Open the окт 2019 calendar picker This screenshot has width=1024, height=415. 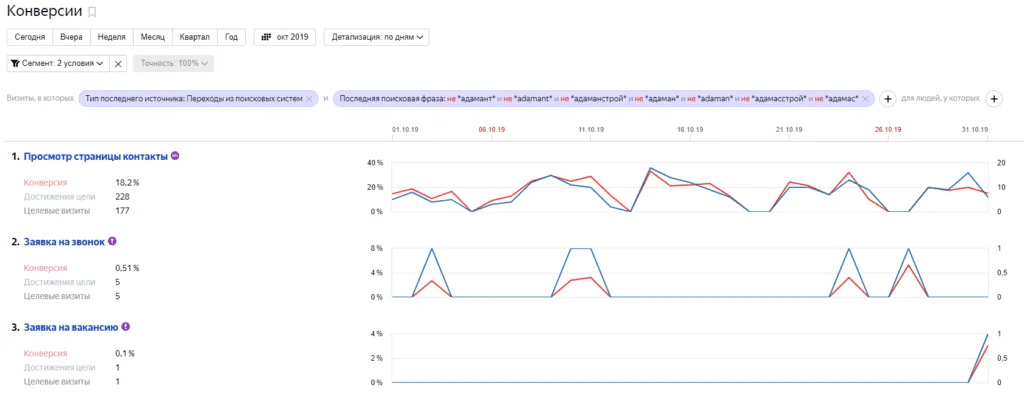click(x=285, y=37)
